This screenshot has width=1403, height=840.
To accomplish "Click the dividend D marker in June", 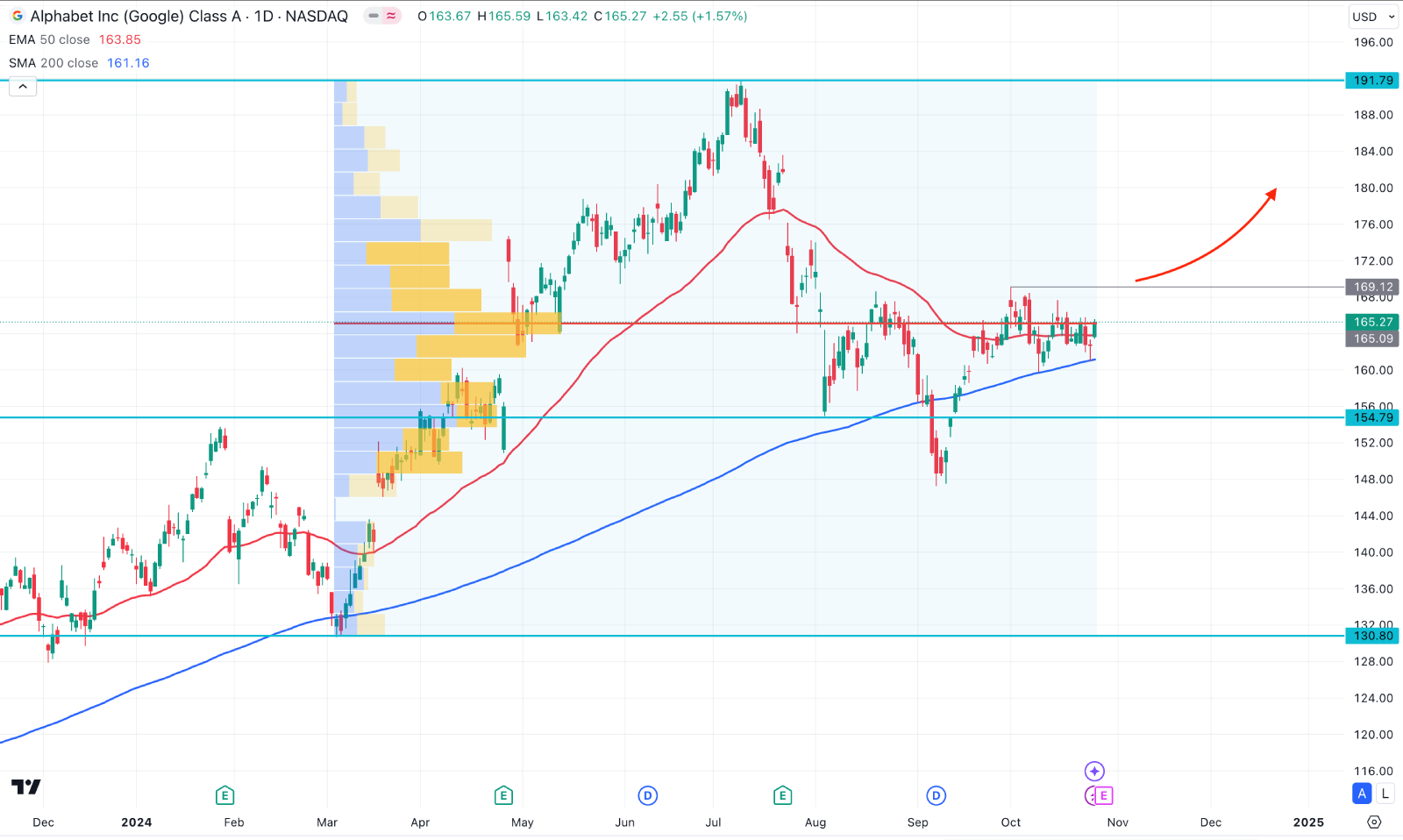I will (x=647, y=795).
